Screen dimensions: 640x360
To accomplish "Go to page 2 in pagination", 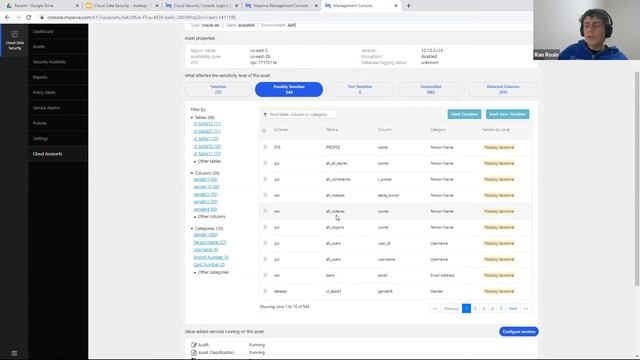I will click(x=475, y=309).
